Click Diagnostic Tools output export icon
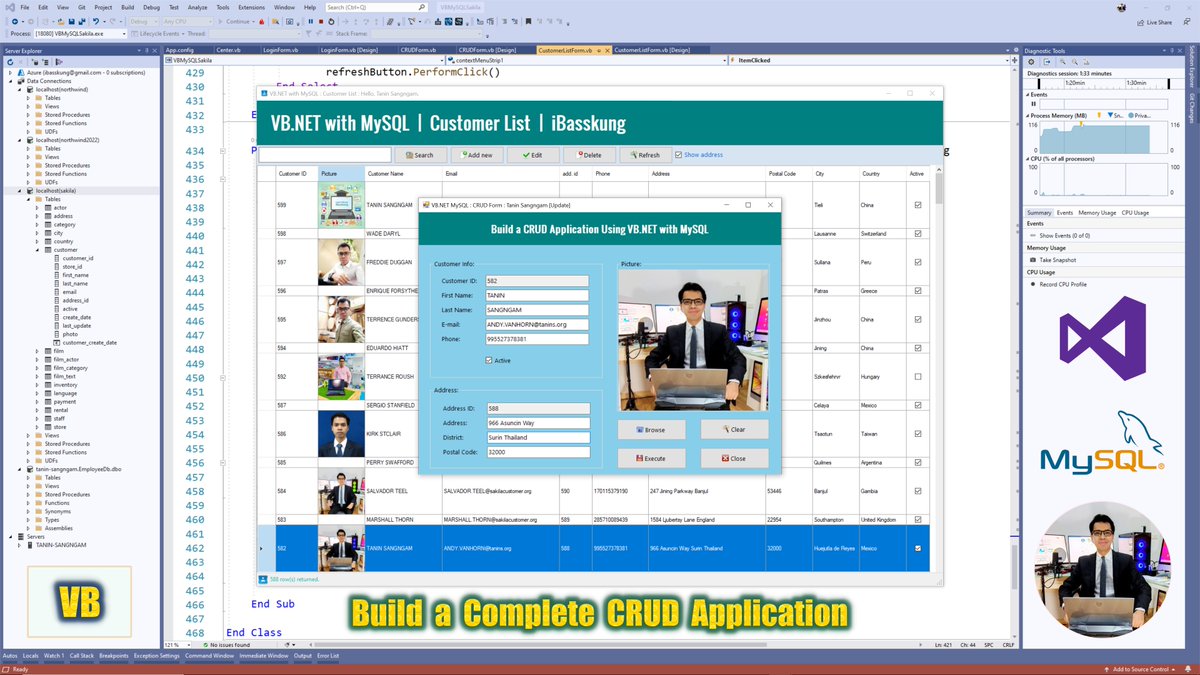 [1047, 62]
